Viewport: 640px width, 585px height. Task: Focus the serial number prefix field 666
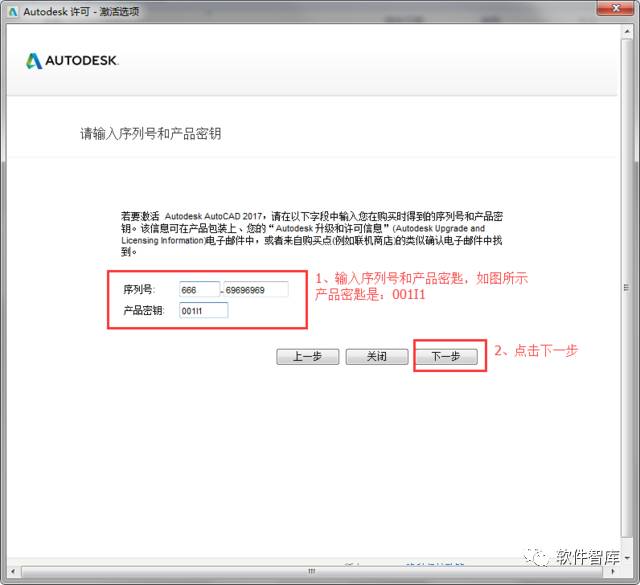tap(199, 289)
